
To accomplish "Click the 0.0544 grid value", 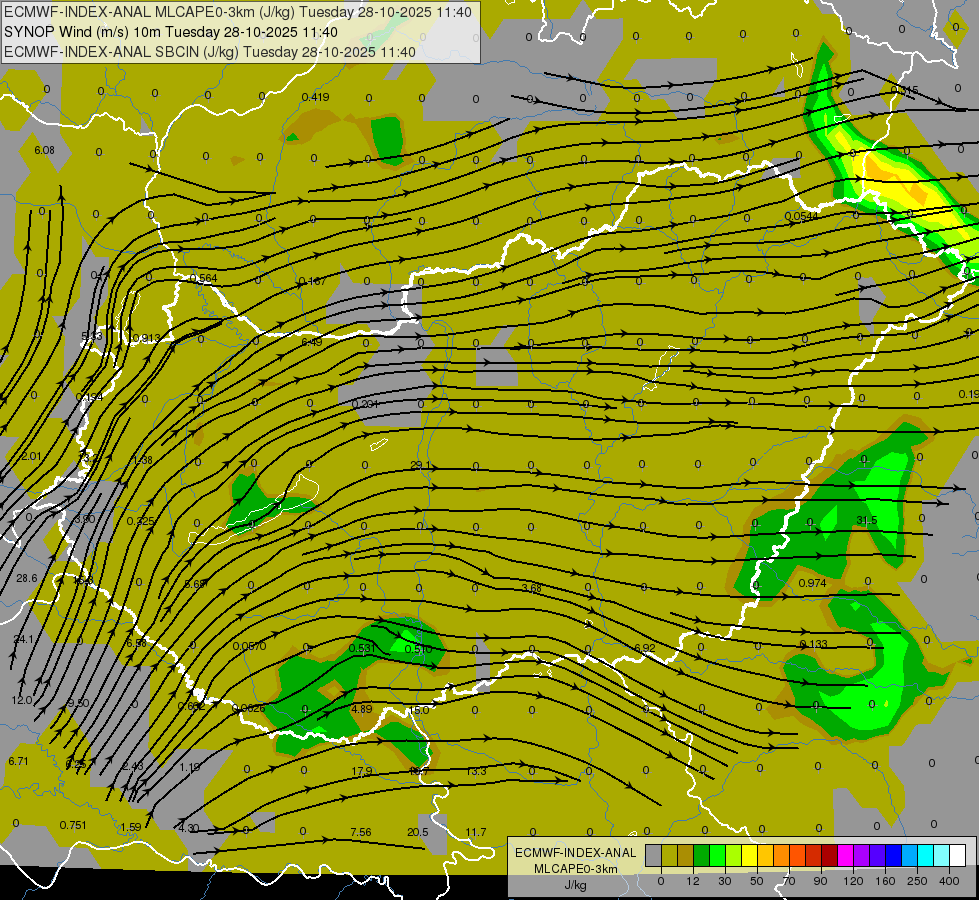I will tap(802, 216).
